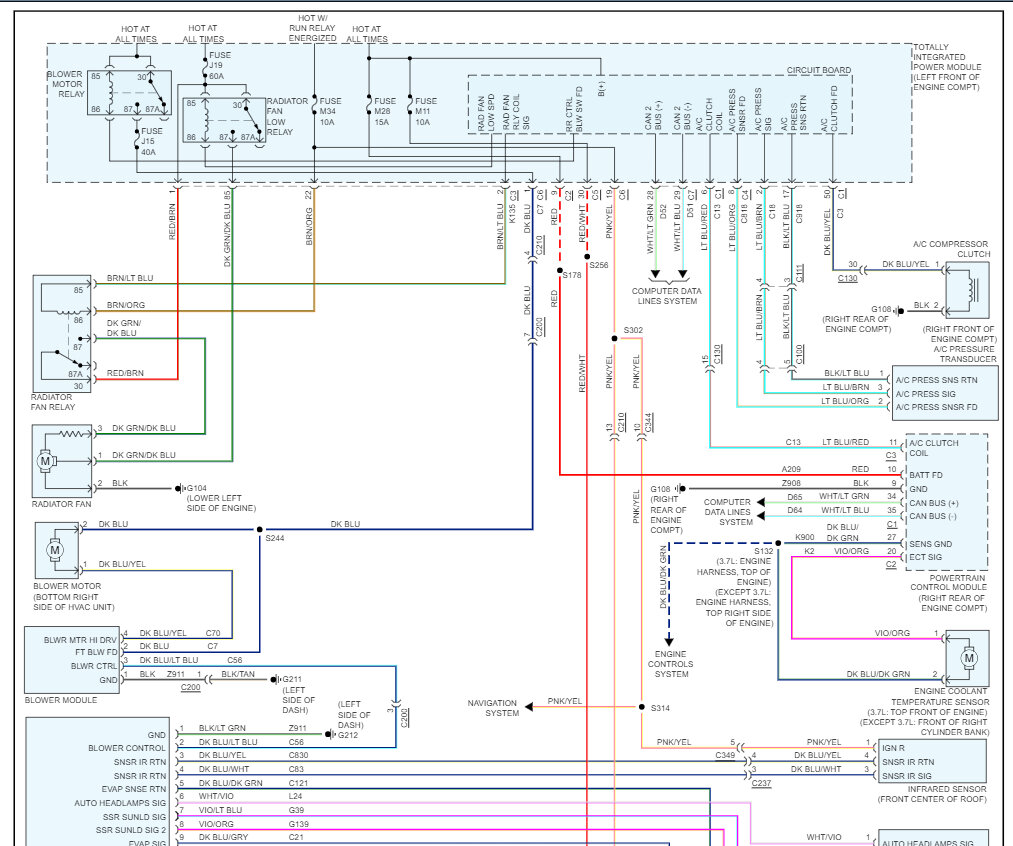Click the Blower Module box label
The image size is (1013, 846).
(x=61, y=700)
